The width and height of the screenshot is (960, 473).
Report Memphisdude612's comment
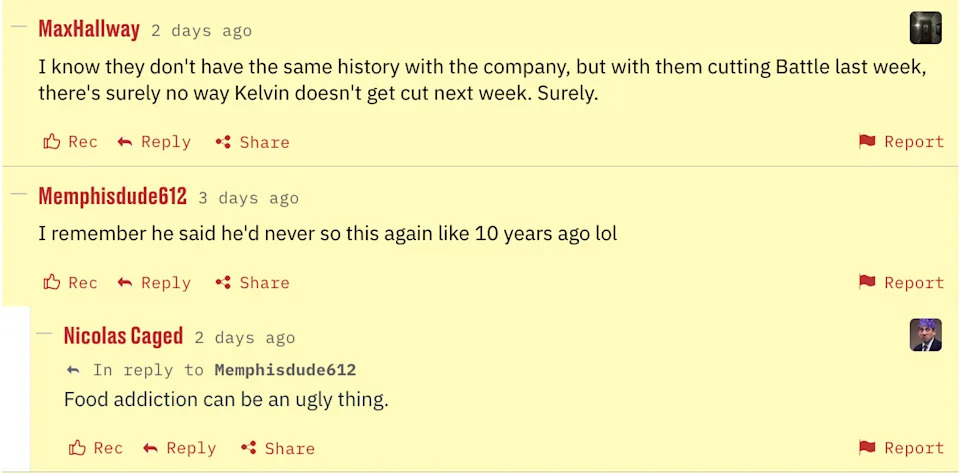901,283
